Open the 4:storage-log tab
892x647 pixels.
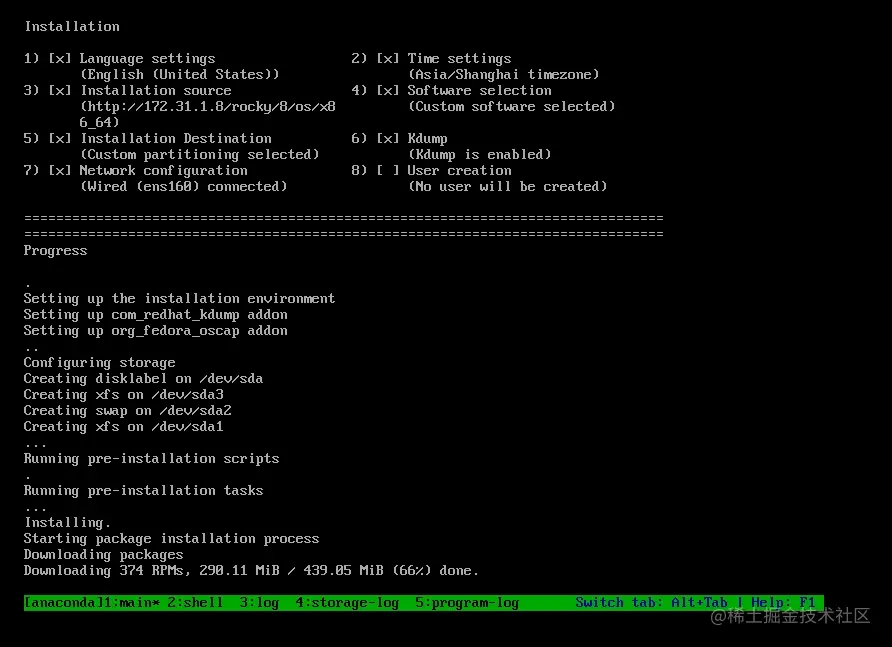pyautogui.click(x=347, y=603)
